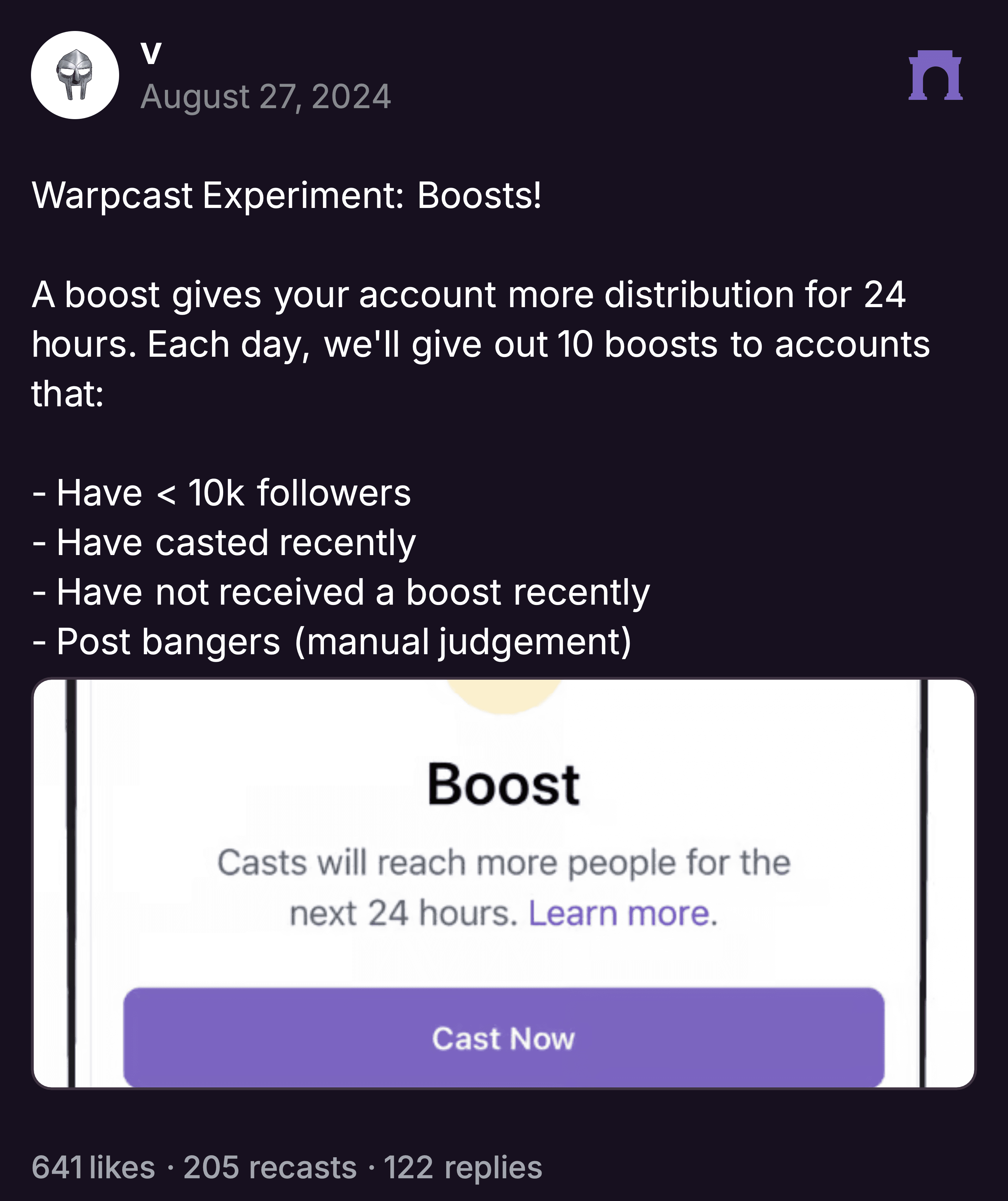Click the next 24 hours text
Viewport: 1008px width, 1201px height.
404,913
